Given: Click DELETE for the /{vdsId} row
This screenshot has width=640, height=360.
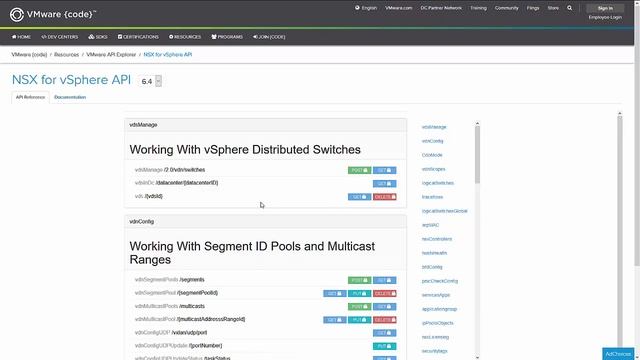Looking at the screenshot, I should coord(384,197).
